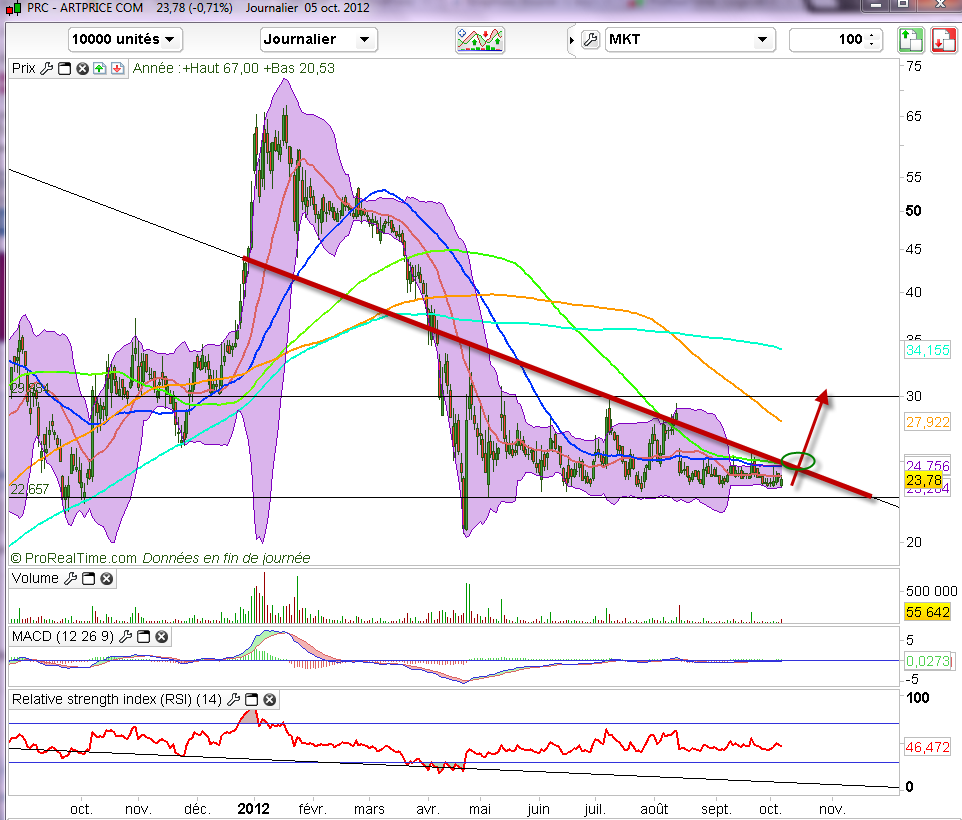The height and width of the screenshot is (820, 962).
Task: Open order settings wrench beside MKT
Action: (589, 40)
